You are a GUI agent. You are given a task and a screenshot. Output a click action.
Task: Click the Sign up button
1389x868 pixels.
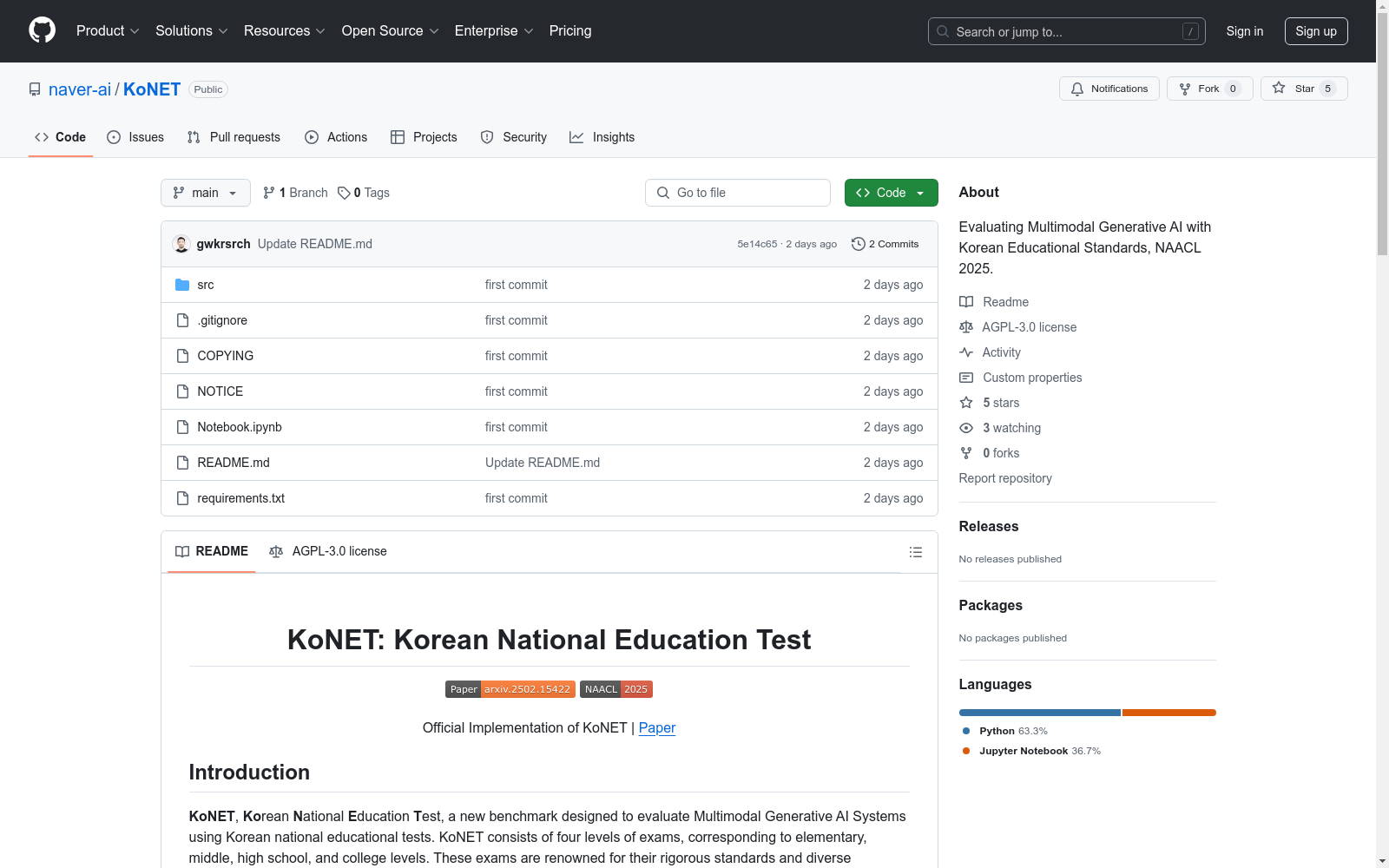1316,31
